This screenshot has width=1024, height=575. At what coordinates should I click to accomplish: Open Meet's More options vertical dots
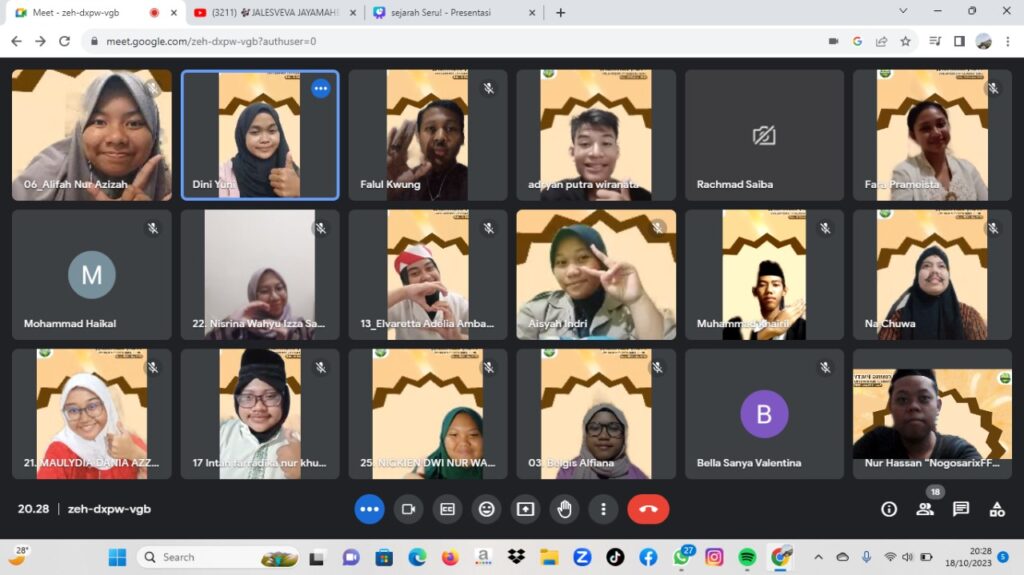(603, 509)
